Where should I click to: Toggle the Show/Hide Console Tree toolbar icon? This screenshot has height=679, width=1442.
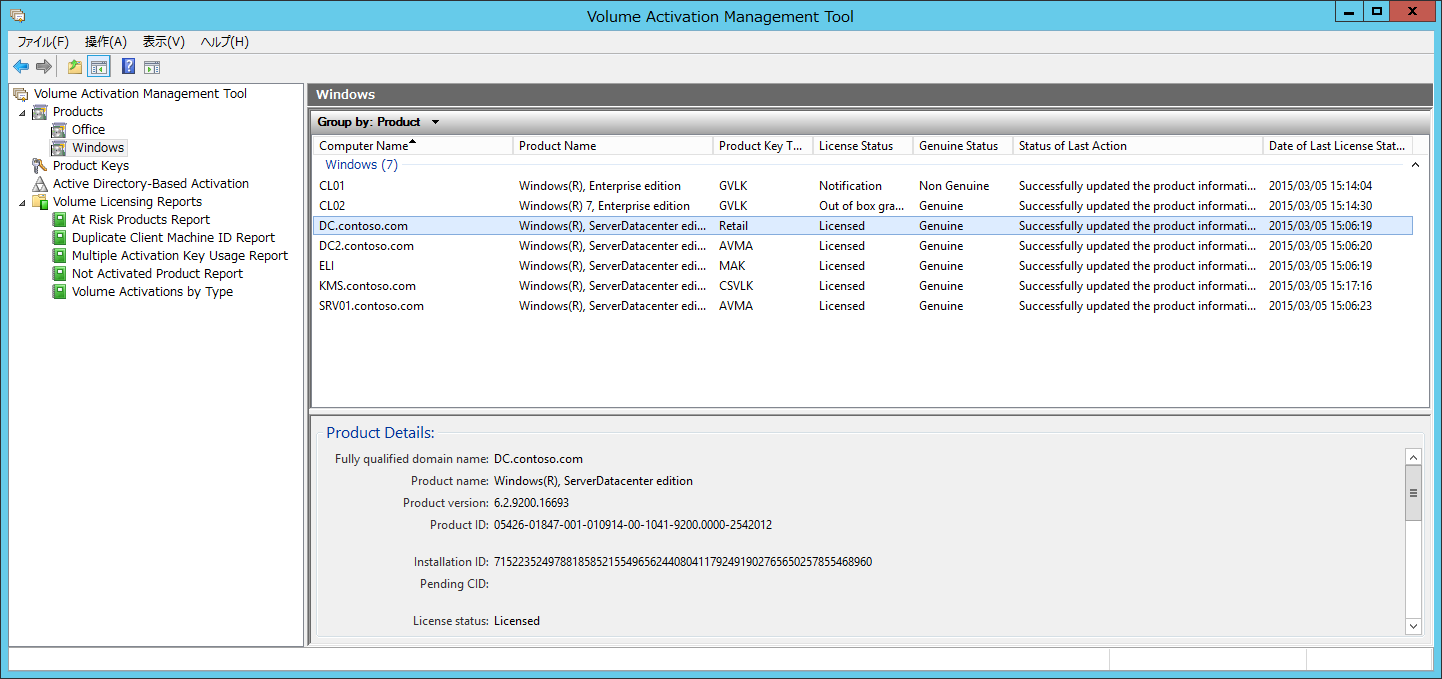click(99, 67)
